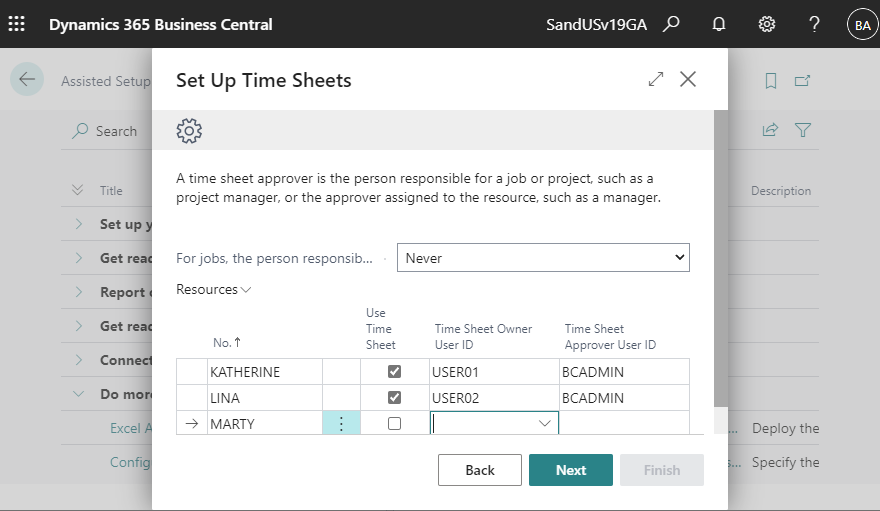Click Dynamics 365 Business Central title
The image size is (880, 511).
point(161,25)
